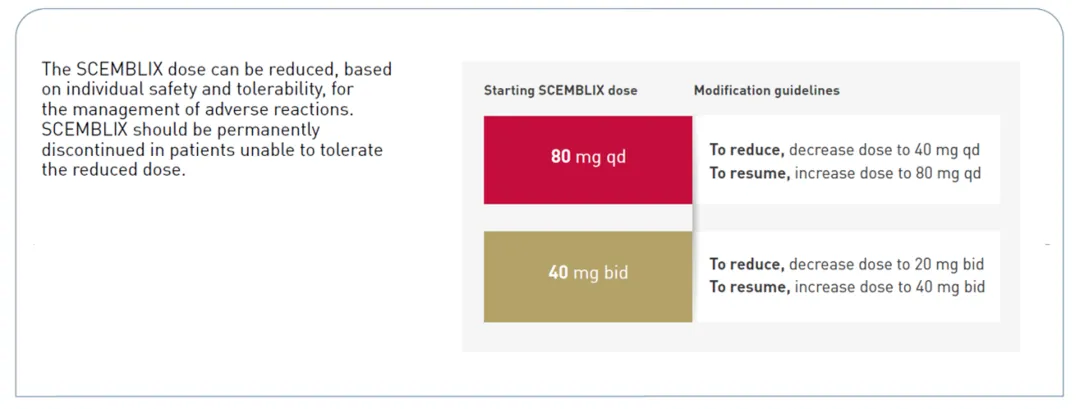Click the line "the management of adverse reactions."
This screenshot has height=409, width=1080.
(198, 109)
